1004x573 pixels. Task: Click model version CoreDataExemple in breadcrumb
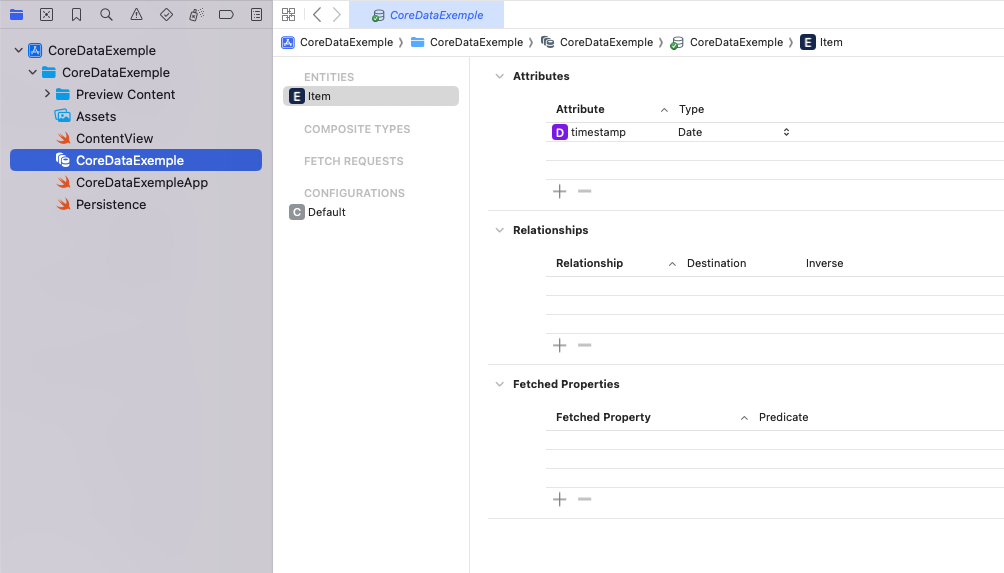click(727, 42)
